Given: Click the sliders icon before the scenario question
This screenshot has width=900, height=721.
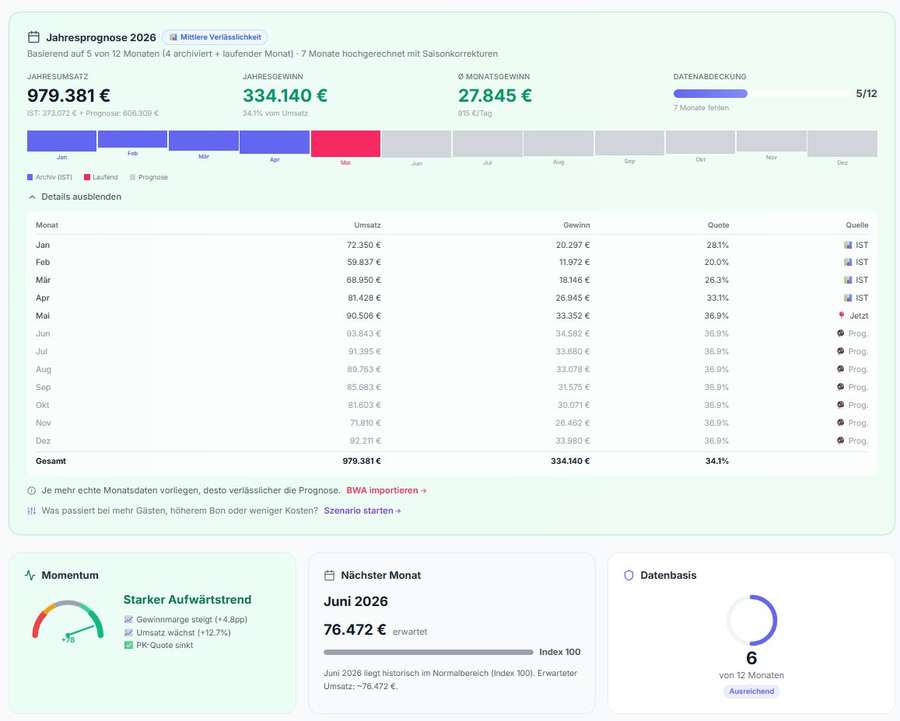Looking at the screenshot, I should coord(32,510).
